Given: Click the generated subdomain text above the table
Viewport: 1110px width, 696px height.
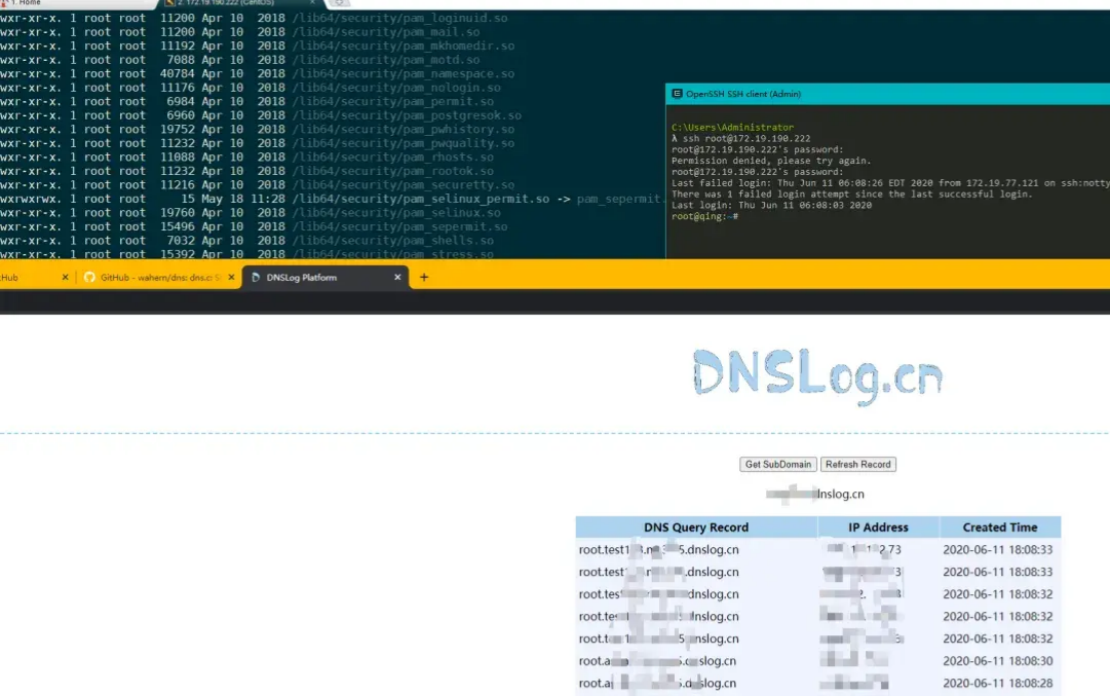Looking at the screenshot, I should point(816,494).
